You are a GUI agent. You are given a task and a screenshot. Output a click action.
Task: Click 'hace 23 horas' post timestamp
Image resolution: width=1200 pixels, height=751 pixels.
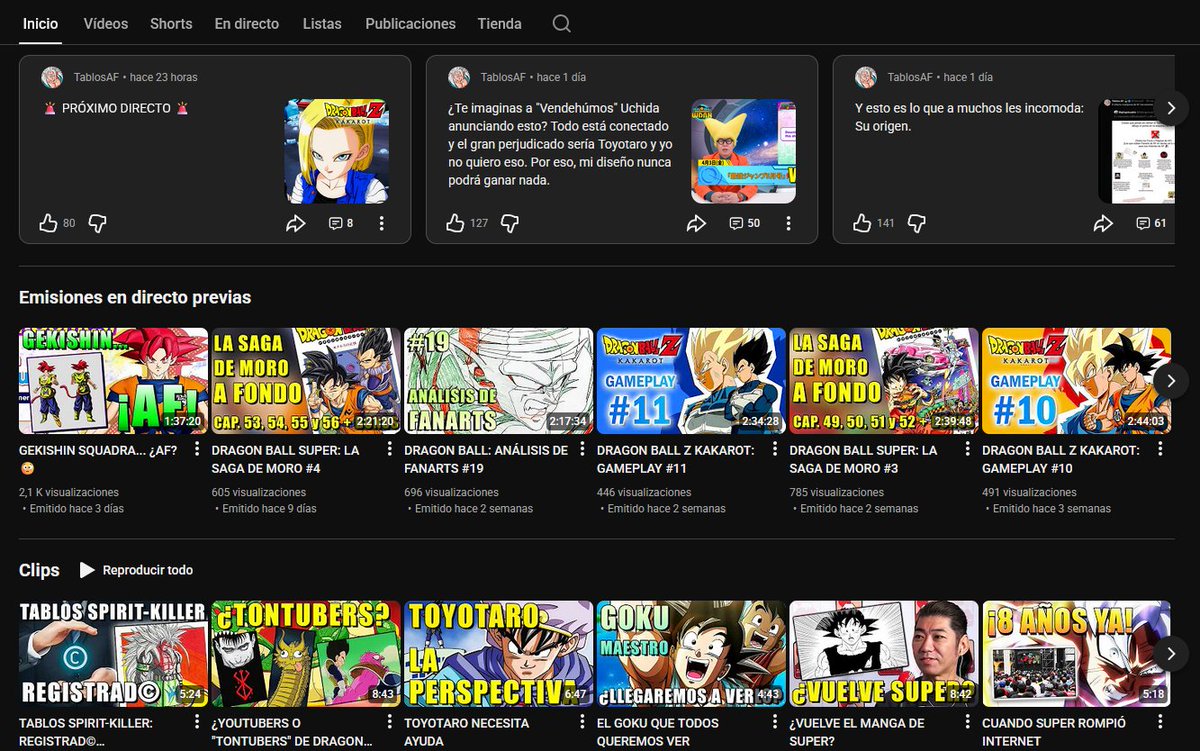click(164, 77)
